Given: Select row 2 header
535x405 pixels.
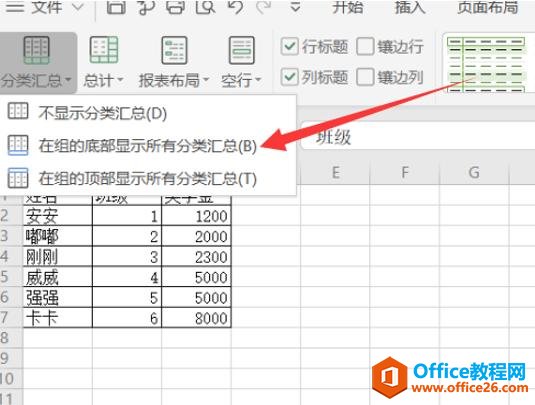Looking at the screenshot, I should pyautogui.click(x=11, y=215).
